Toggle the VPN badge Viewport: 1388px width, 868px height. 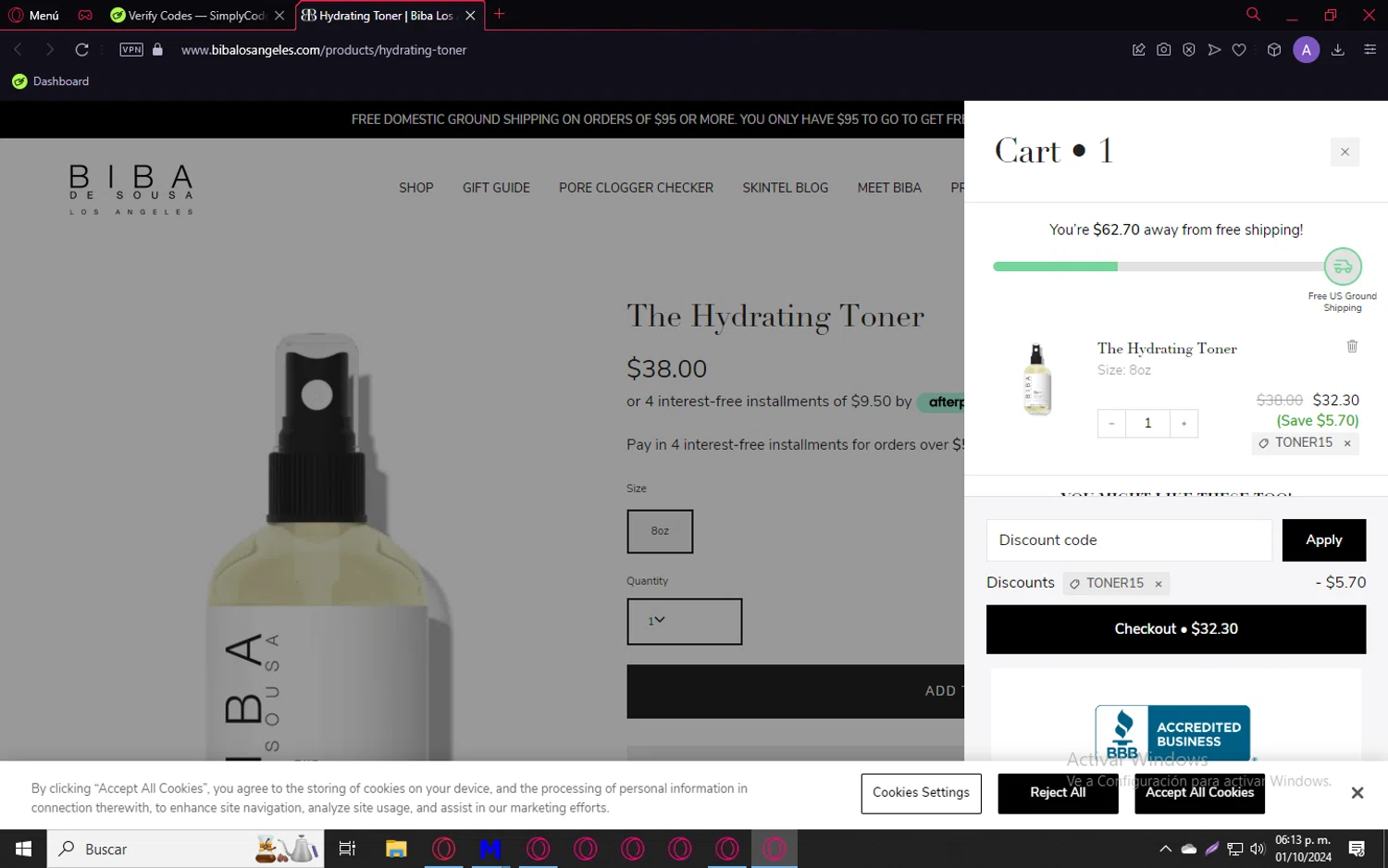(x=131, y=50)
